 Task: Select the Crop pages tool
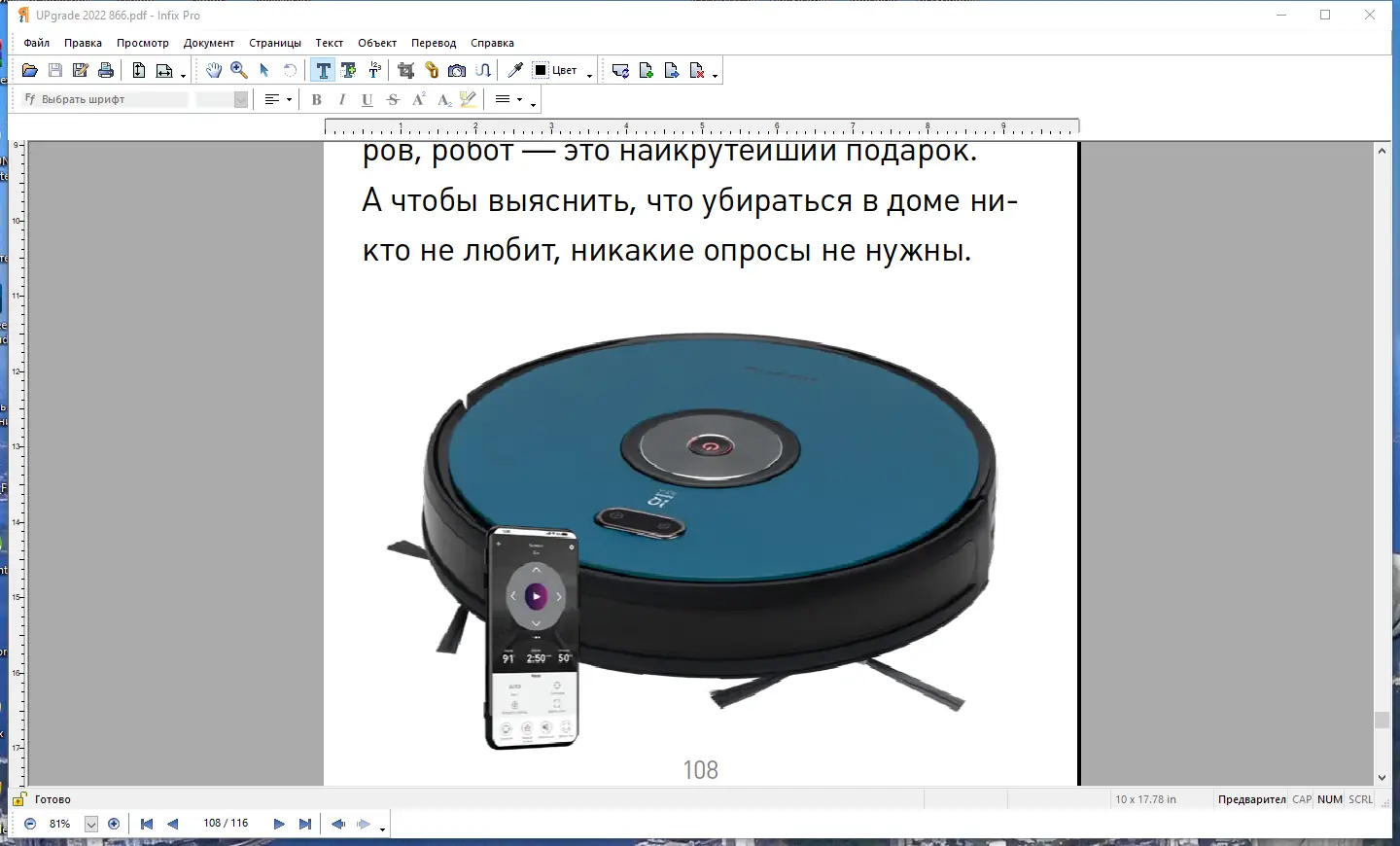(x=405, y=69)
